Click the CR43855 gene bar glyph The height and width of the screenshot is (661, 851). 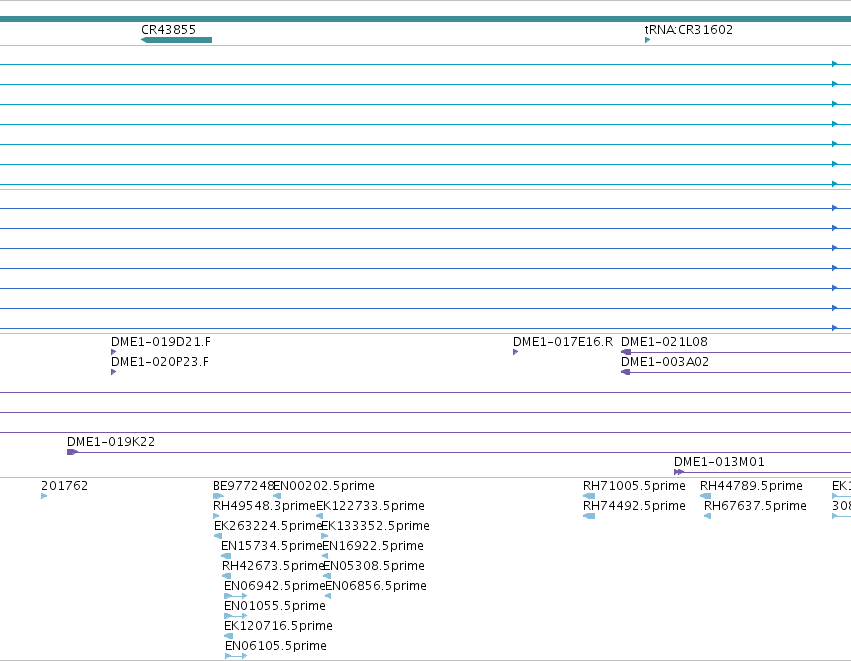pyautogui.click(x=176, y=40)
